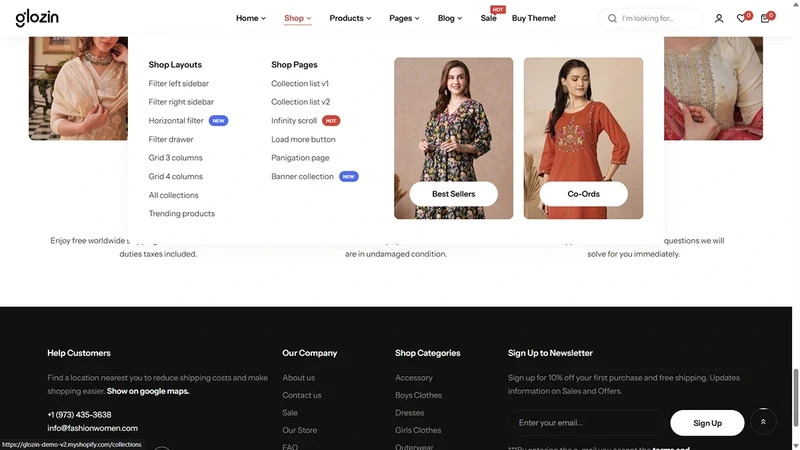This screenshot has height=450, width=800.
Task: Click the search magnifier icon
Action: click(x=612, y=18)
